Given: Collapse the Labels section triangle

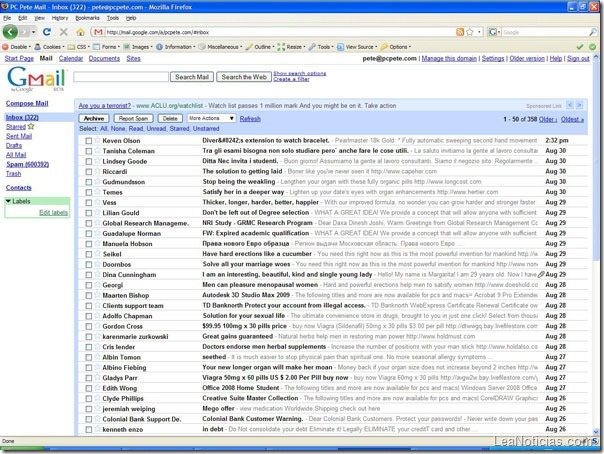Looking at the screenshot, I should coord(8,201).
